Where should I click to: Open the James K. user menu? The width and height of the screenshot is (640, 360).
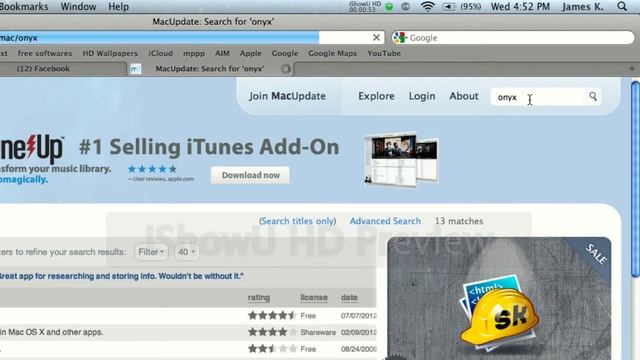click(582, 7)
